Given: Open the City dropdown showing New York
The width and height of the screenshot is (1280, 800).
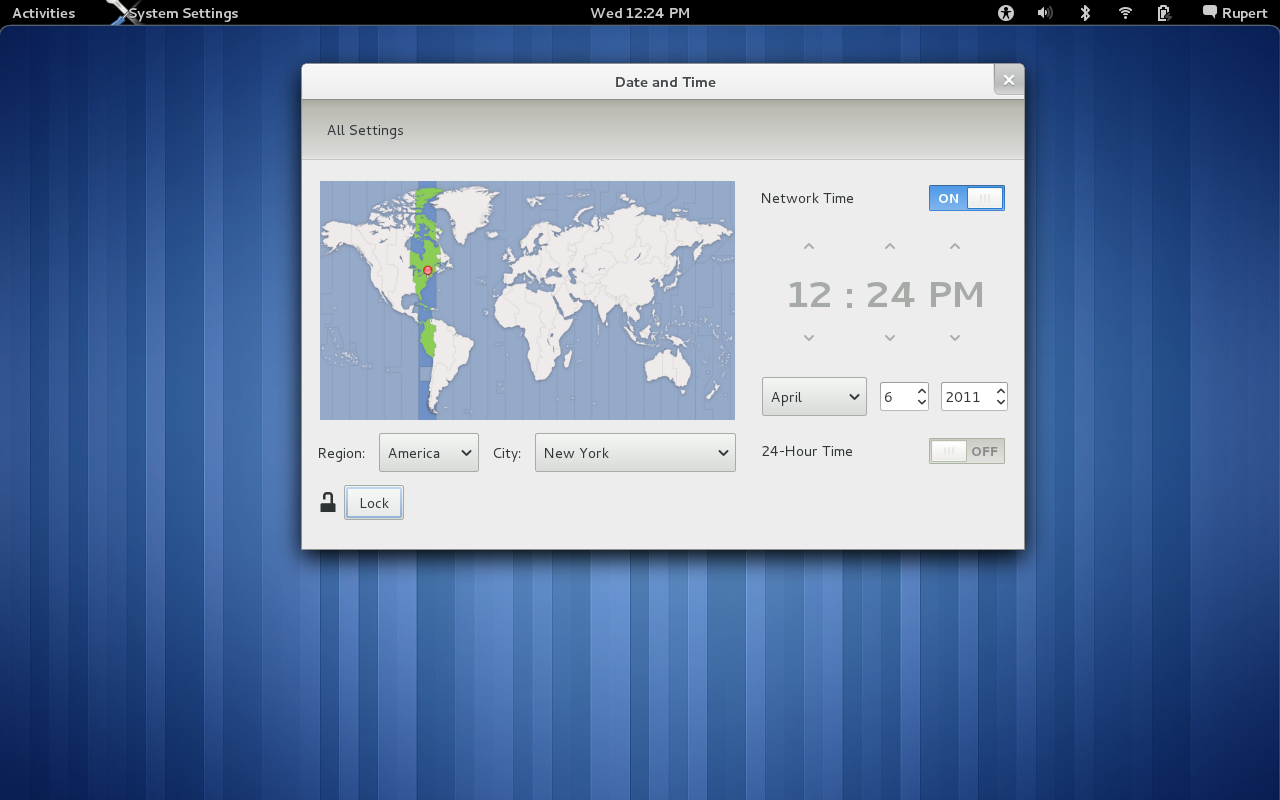Looking at the screenshot, I should coord(635,453).
